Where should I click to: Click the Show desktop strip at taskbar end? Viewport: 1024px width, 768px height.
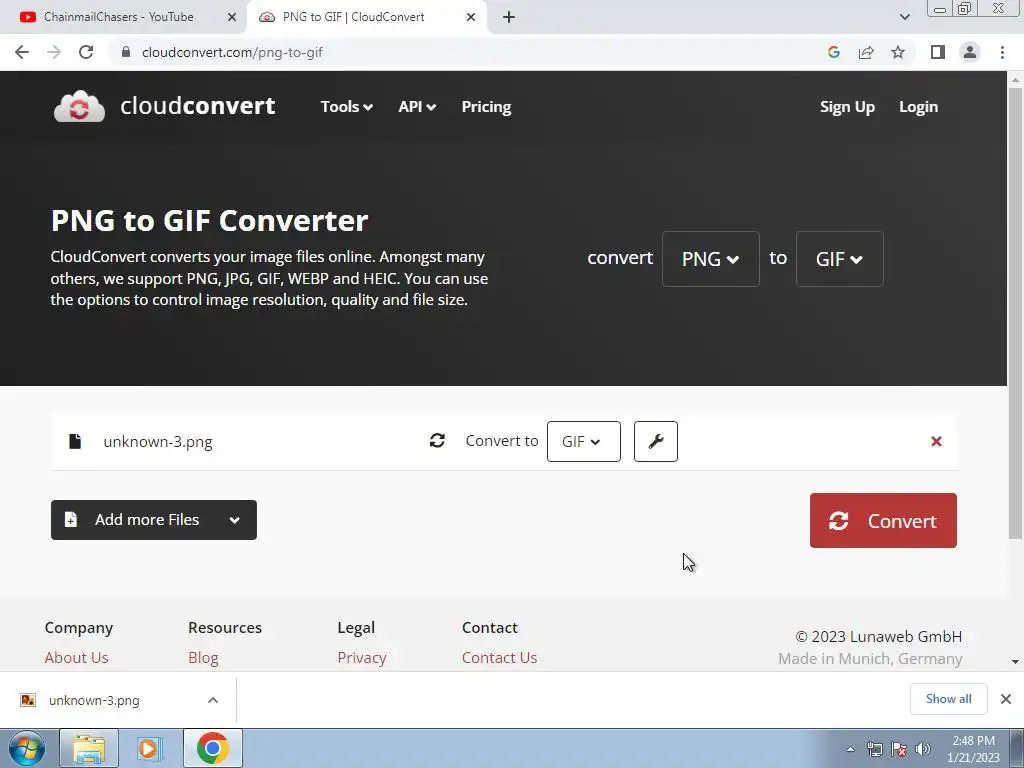click(x=1016, y=748)
